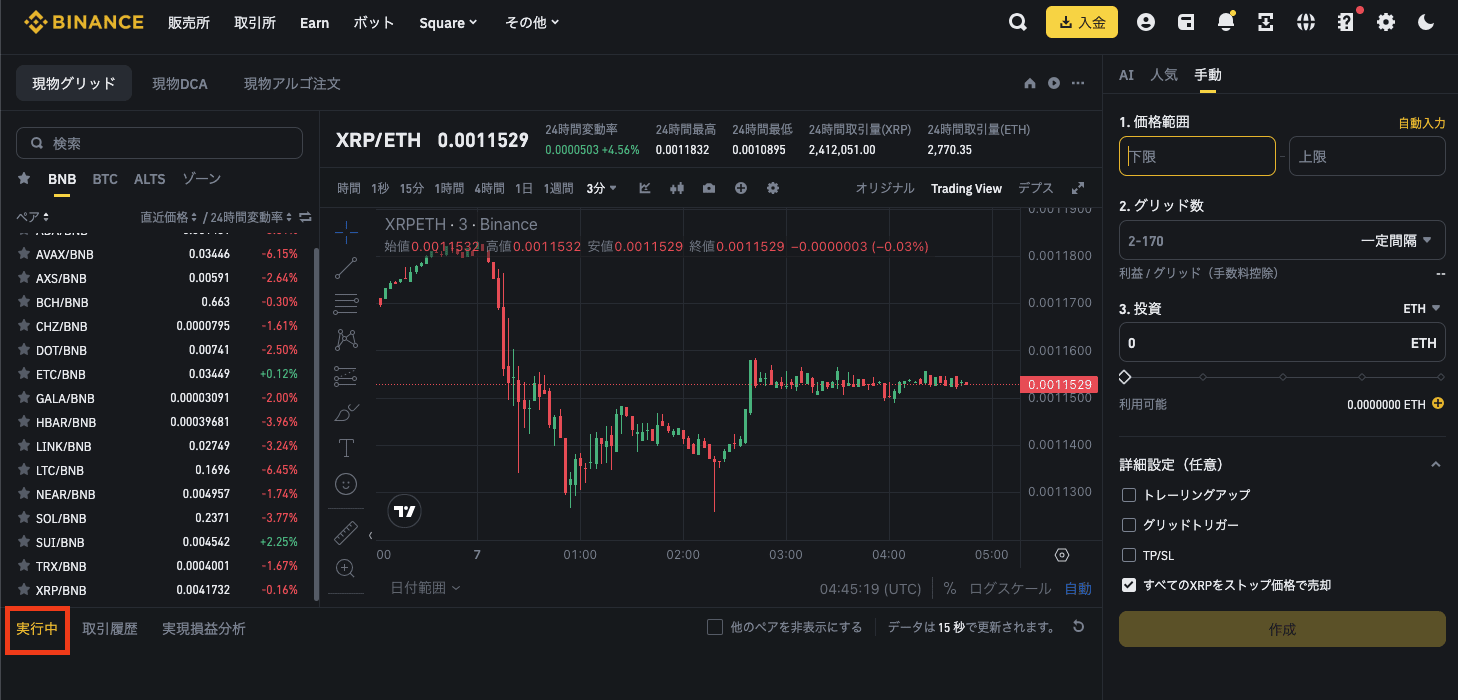Open the account profile icon
1458x700 pixels.
[1146, 22]
